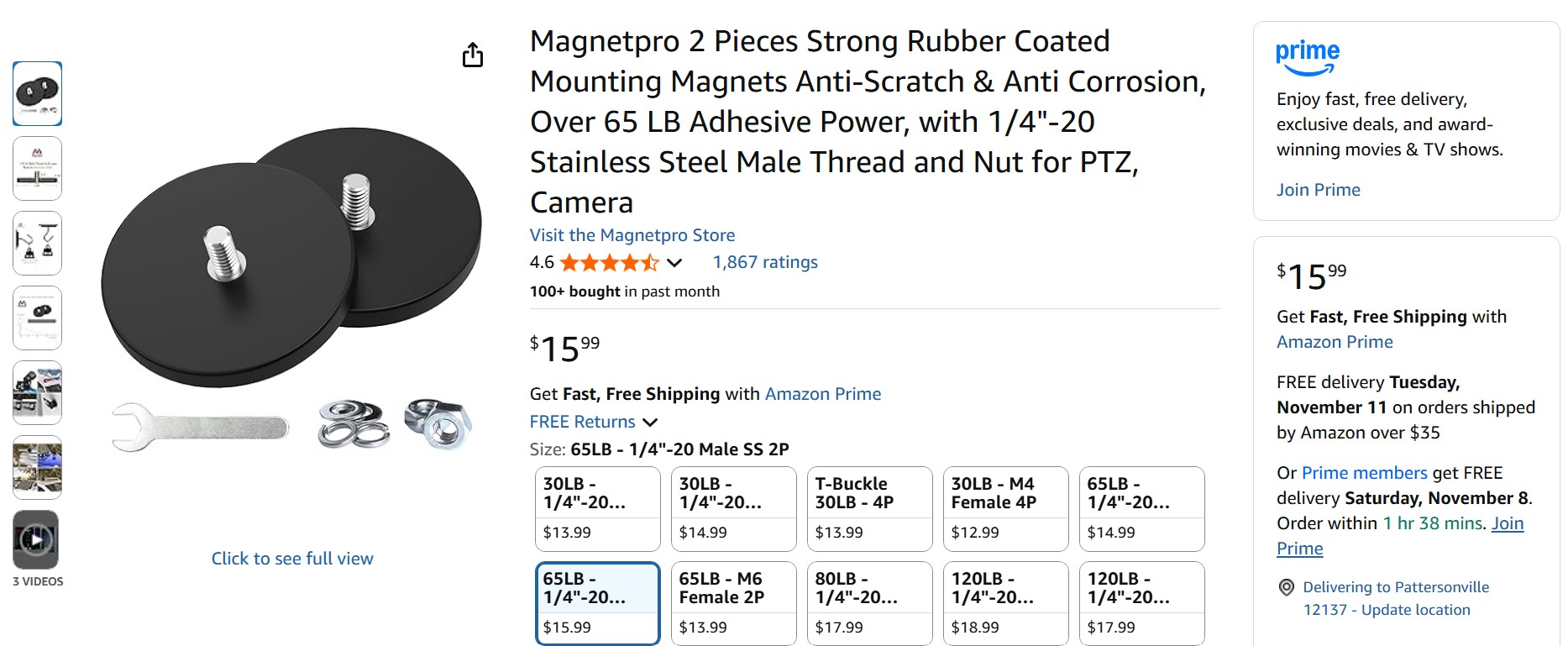Choose the $17.99 80LB size option

pos(869,603)
